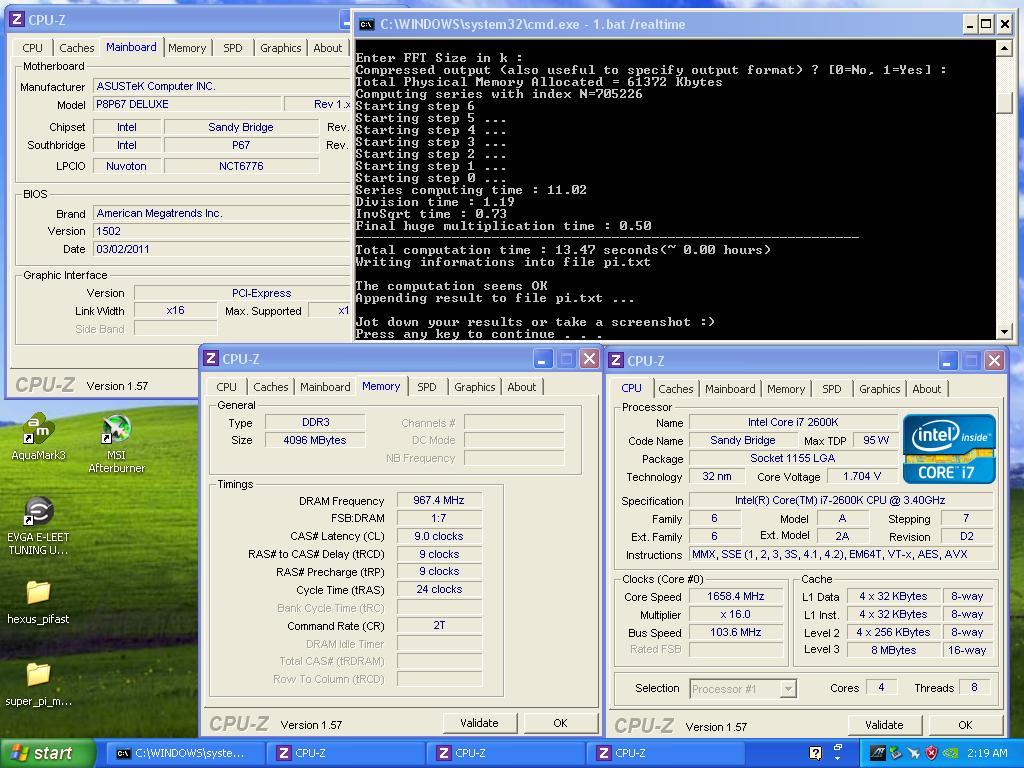Select the hexus_pifast folder on desktop

point(38,601)
